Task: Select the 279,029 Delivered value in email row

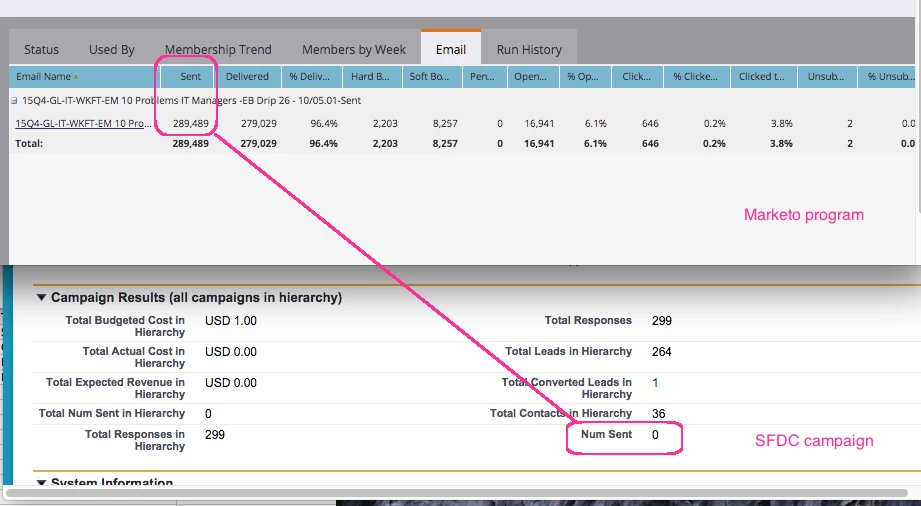Action: (x=258, y=123)
